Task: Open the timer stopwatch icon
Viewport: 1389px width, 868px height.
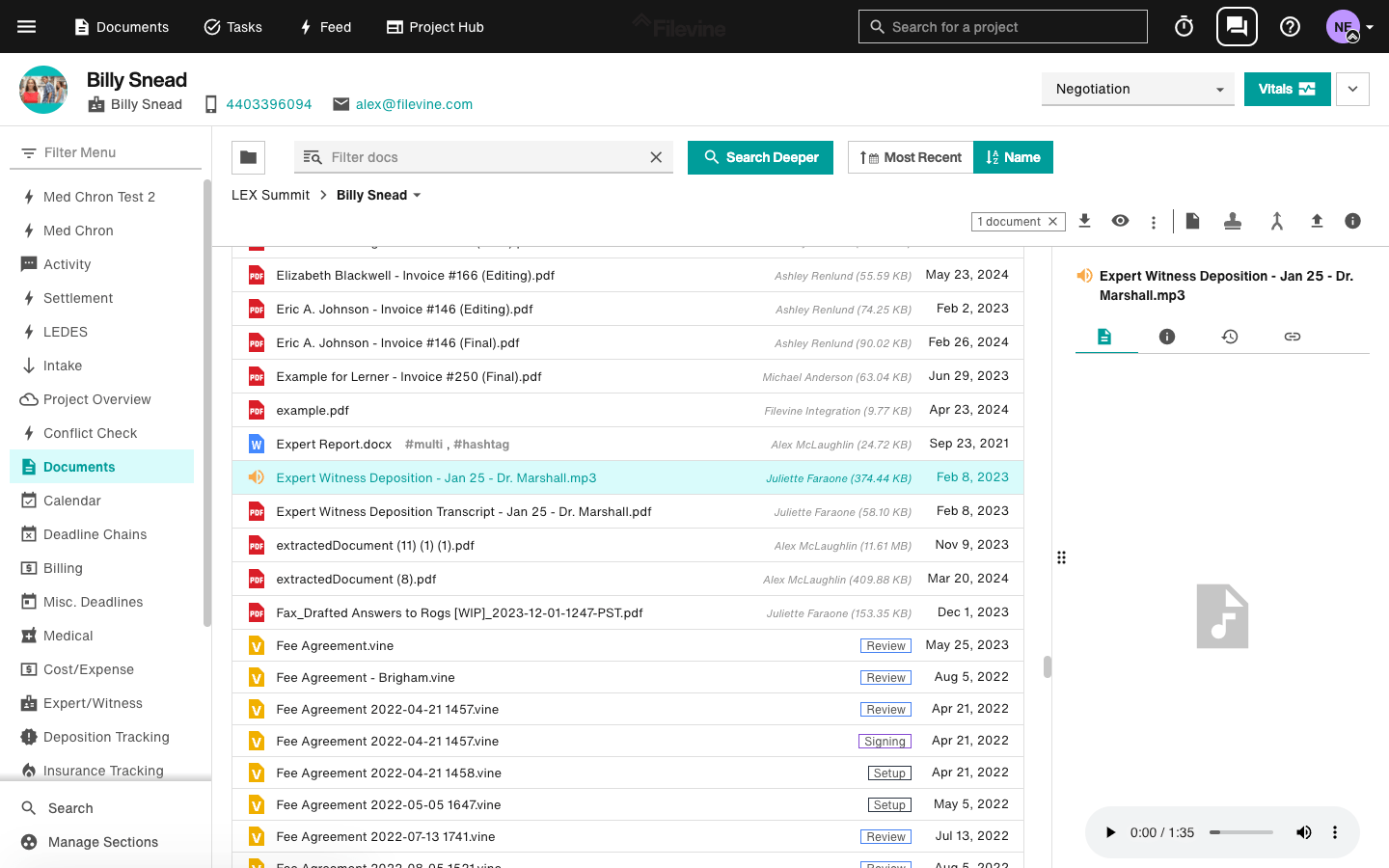Action: 1184,27
